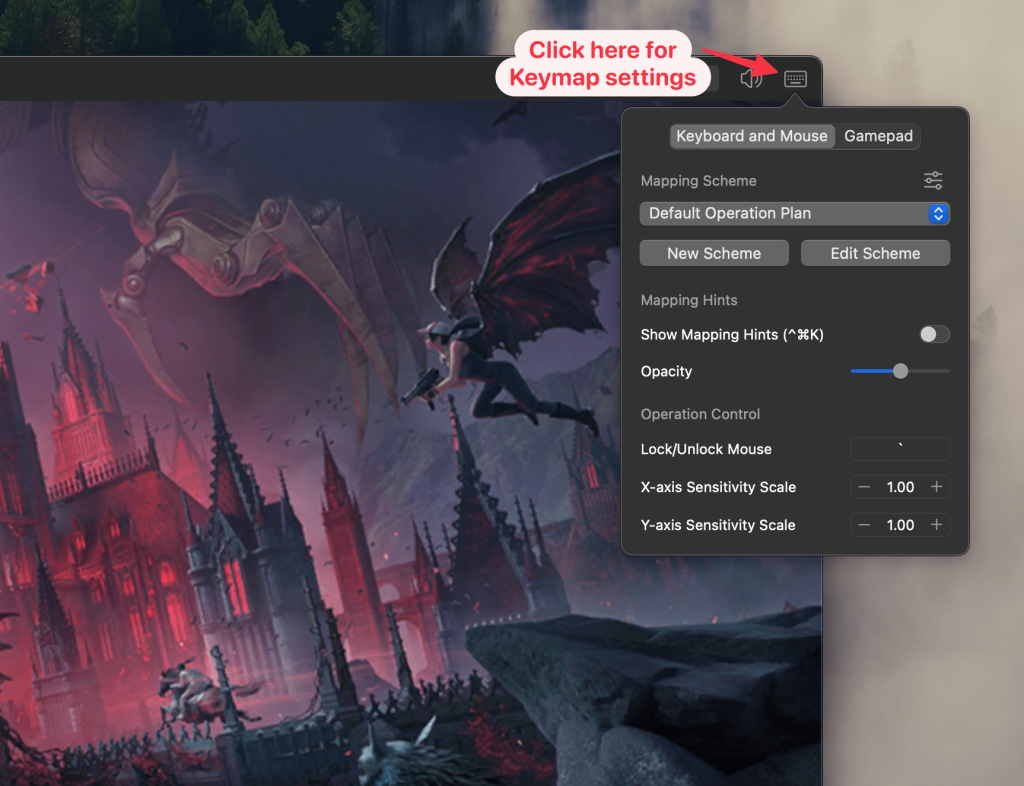
Task: Click the Lock/Unlock Mouse key binding field
Action: click(900, 449)
